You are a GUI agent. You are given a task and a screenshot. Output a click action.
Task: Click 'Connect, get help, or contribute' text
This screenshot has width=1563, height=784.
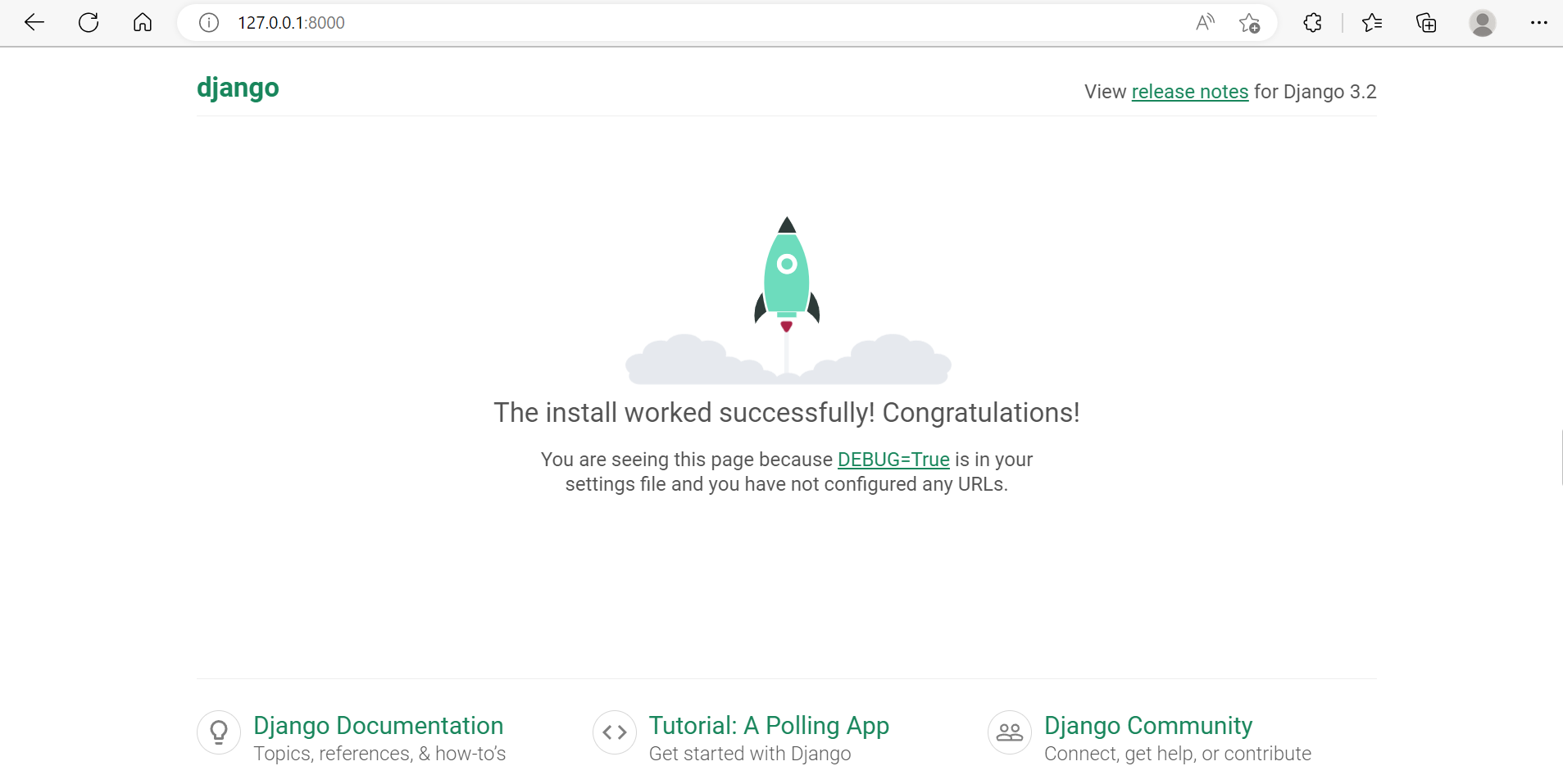pos(1178,754)
